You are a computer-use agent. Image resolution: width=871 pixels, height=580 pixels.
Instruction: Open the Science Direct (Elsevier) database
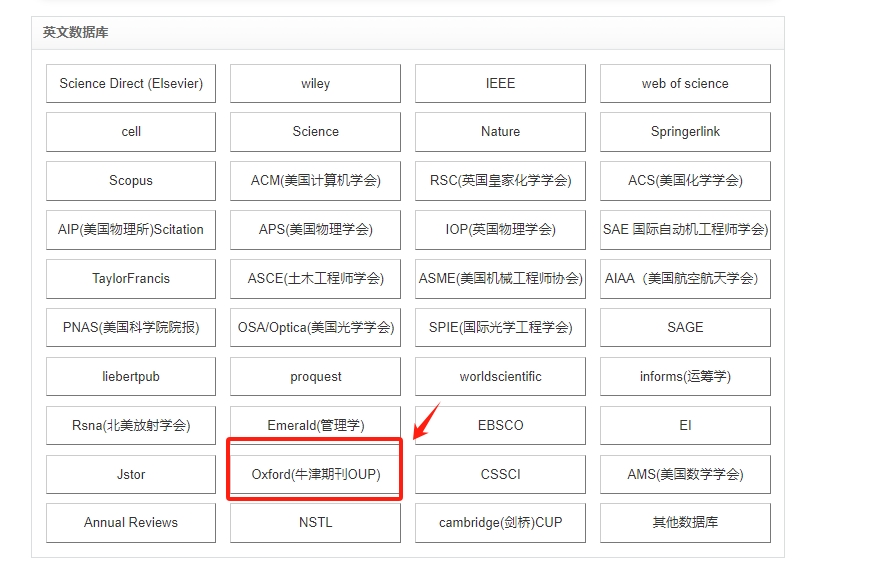click(x=131, y=83)
